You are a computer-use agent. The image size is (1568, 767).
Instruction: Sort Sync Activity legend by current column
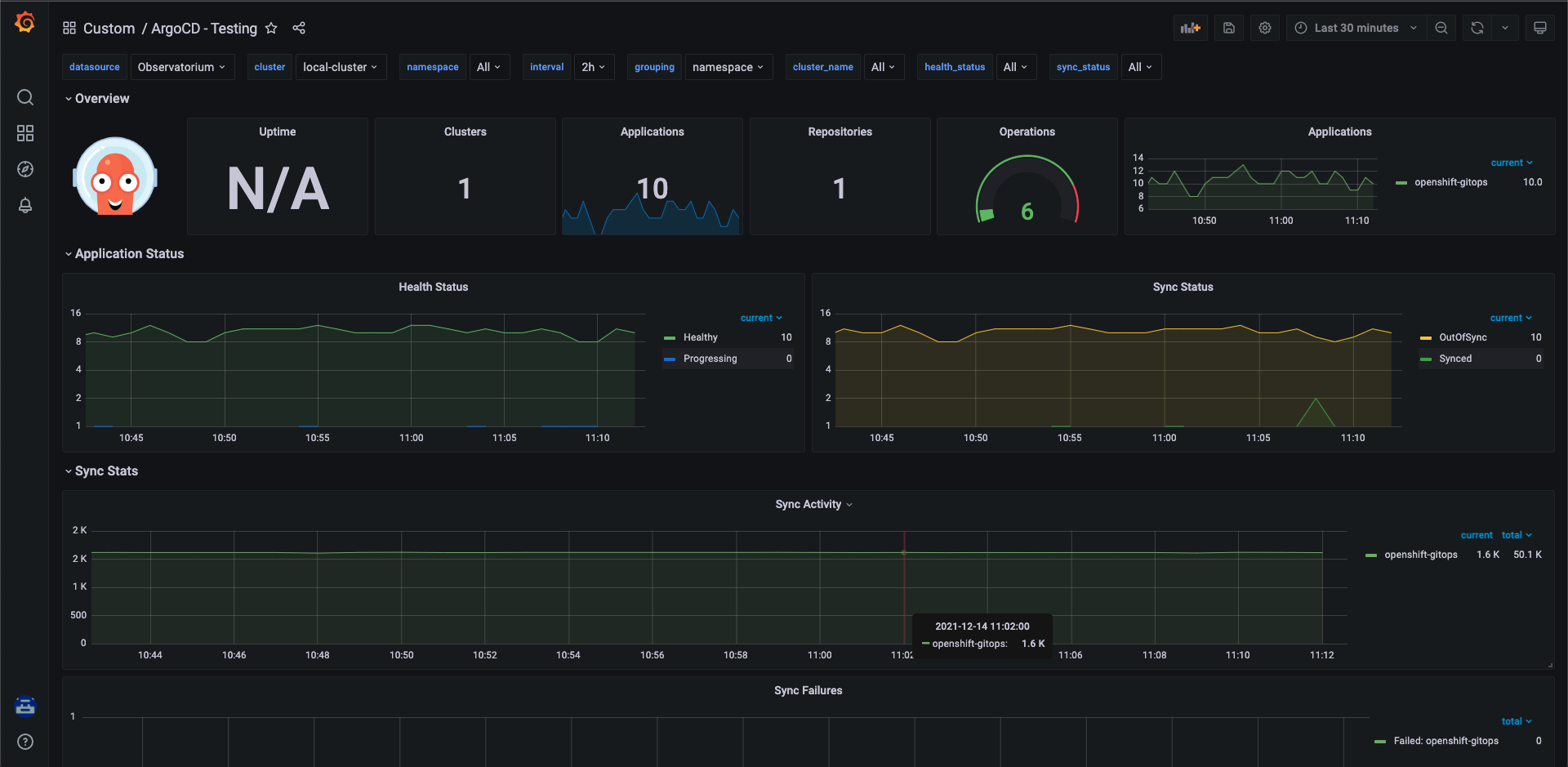(x=1477, y=535)
